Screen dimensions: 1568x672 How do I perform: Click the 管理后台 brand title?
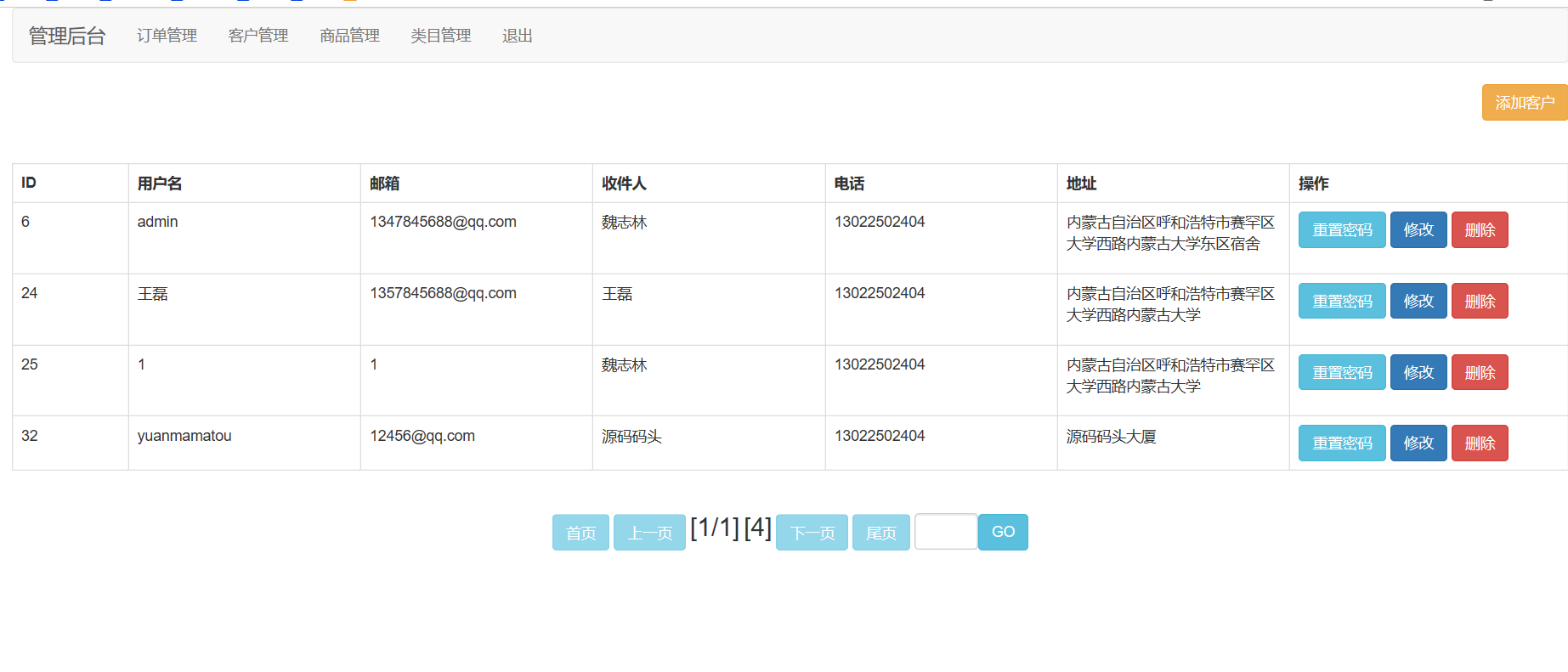pyautogui.click(x=67, y=36)
